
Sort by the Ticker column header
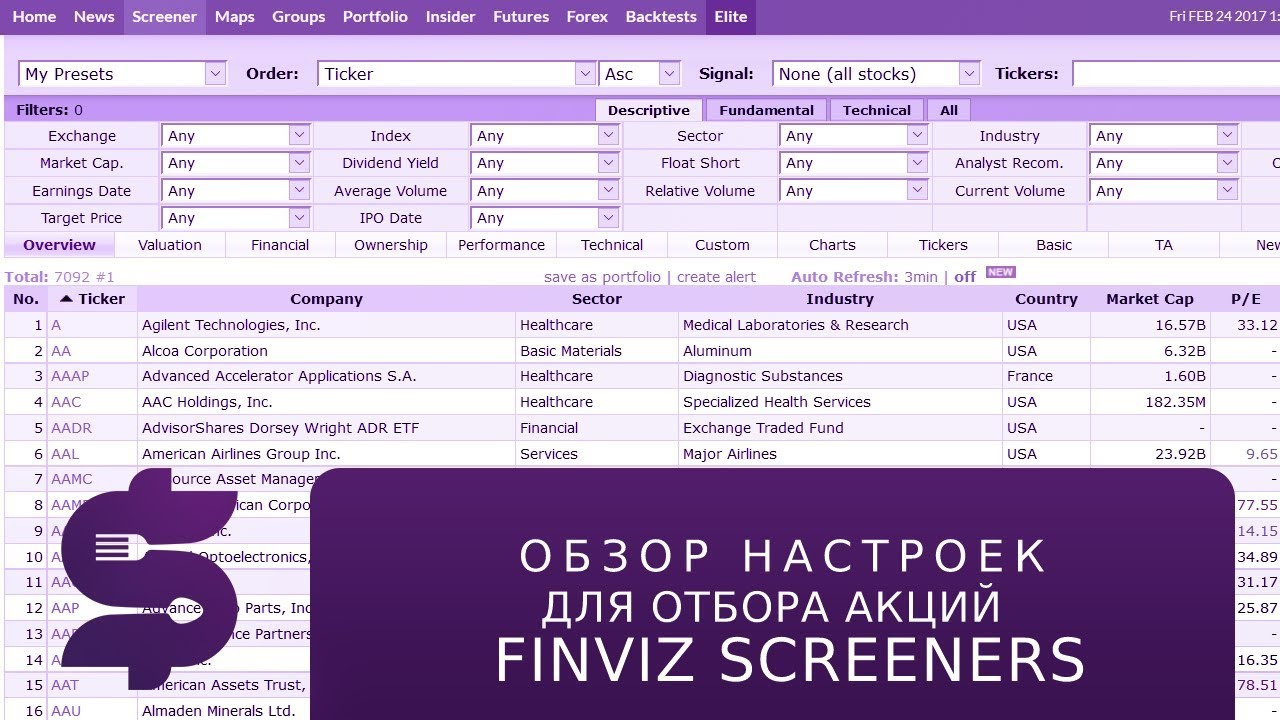92,299
